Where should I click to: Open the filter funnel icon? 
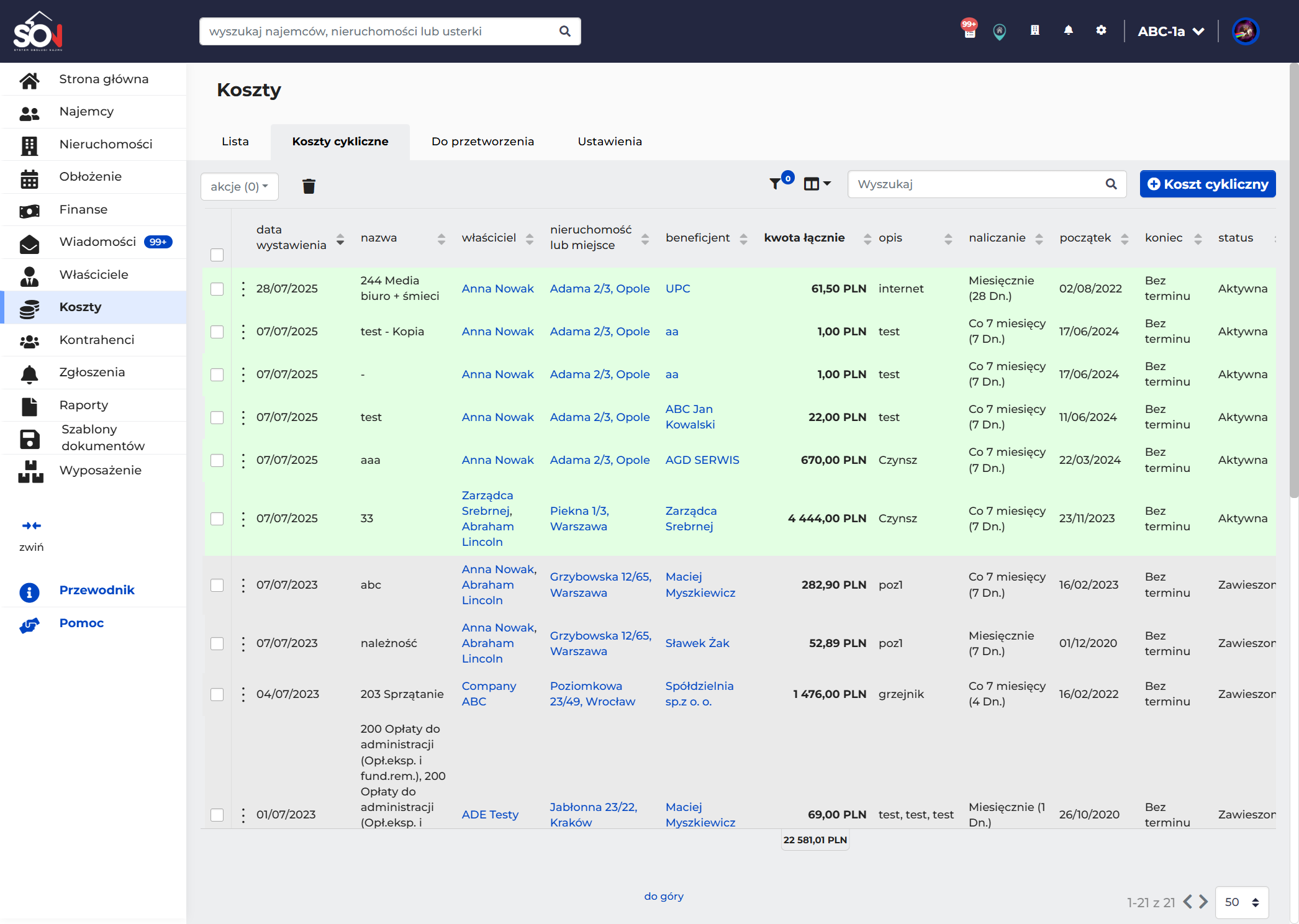(x=776, y=184)
